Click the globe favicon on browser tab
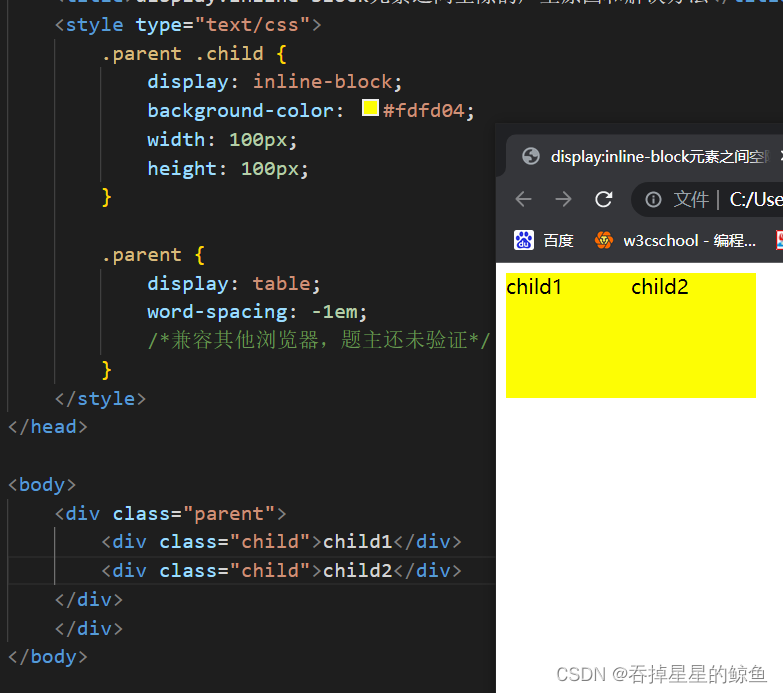 coord(531,156)
